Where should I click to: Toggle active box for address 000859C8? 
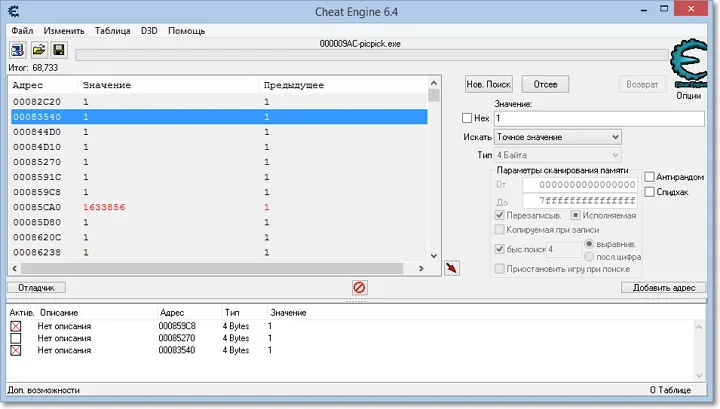pos(16,326)
